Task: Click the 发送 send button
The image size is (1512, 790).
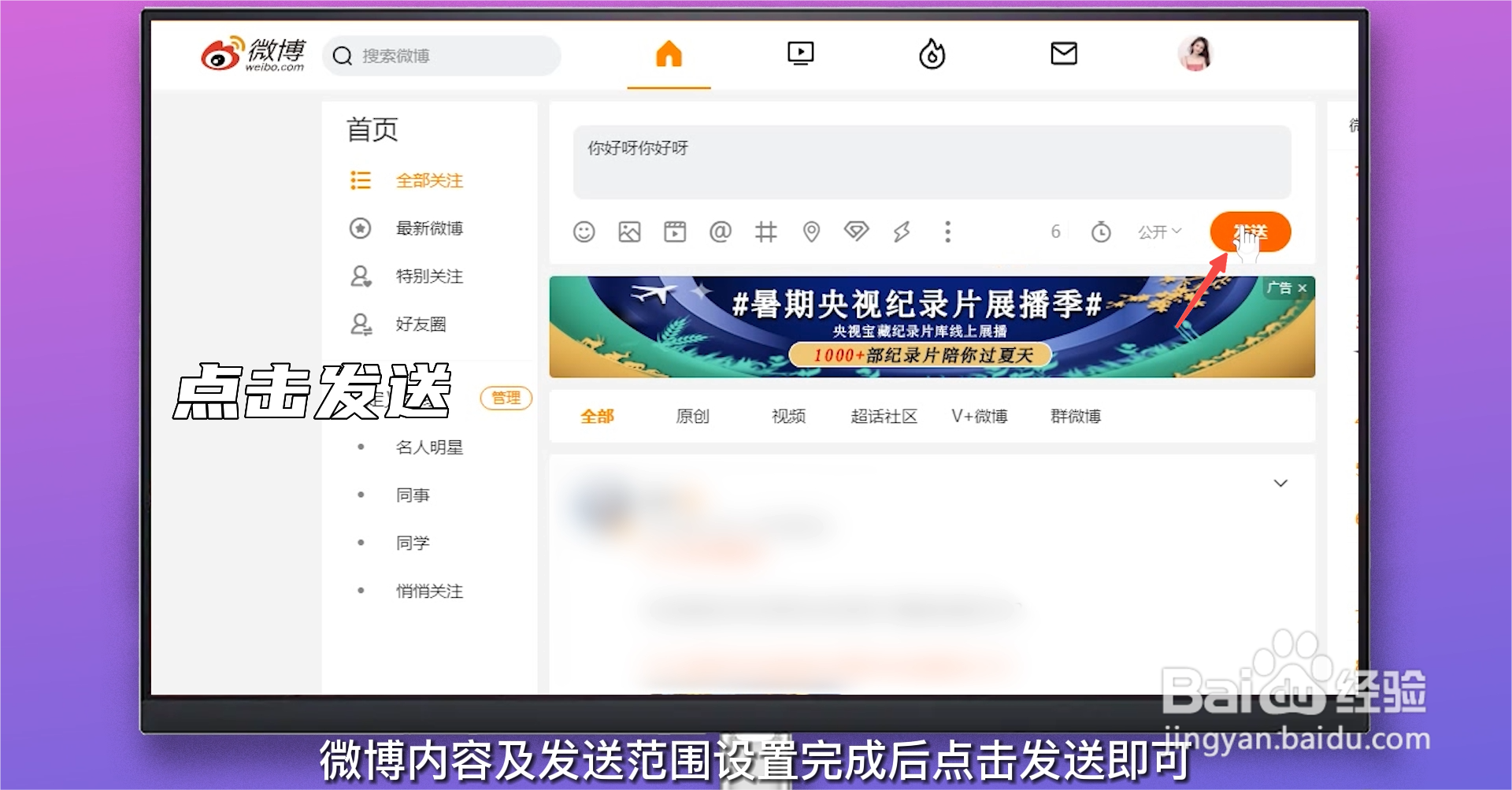Action: point(1251,231)
